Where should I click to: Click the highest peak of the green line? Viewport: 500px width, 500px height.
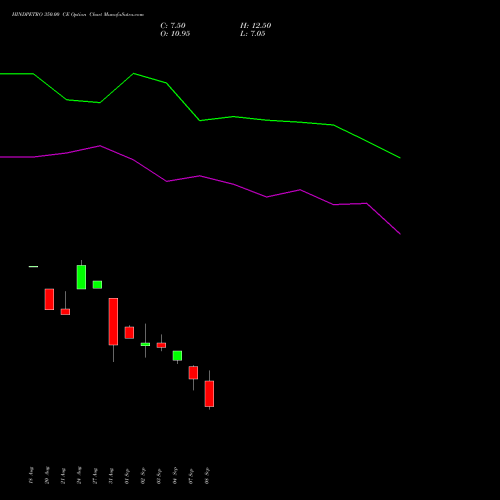coord(134,73)
